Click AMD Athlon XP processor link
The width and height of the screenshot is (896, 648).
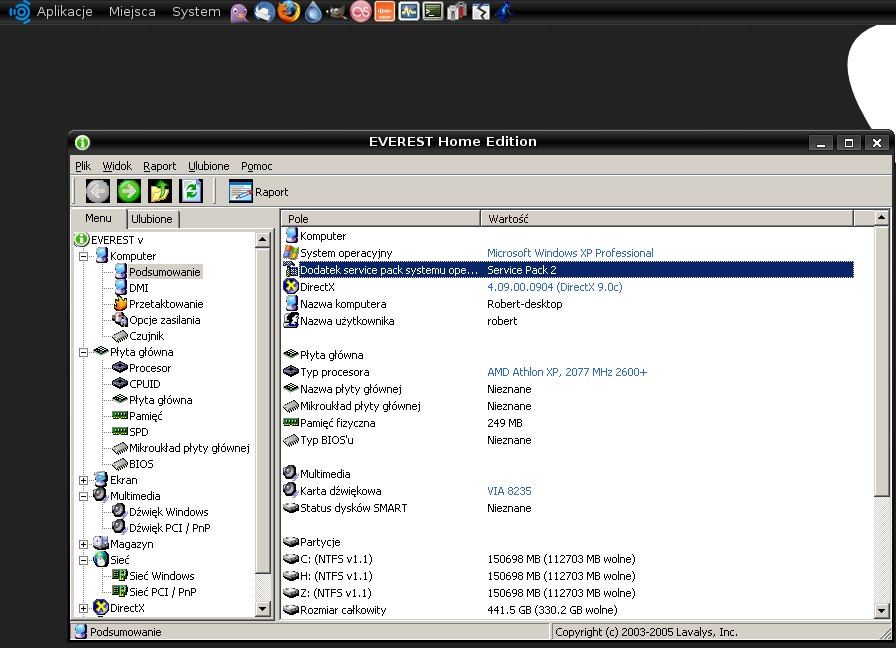pos(567,372)
